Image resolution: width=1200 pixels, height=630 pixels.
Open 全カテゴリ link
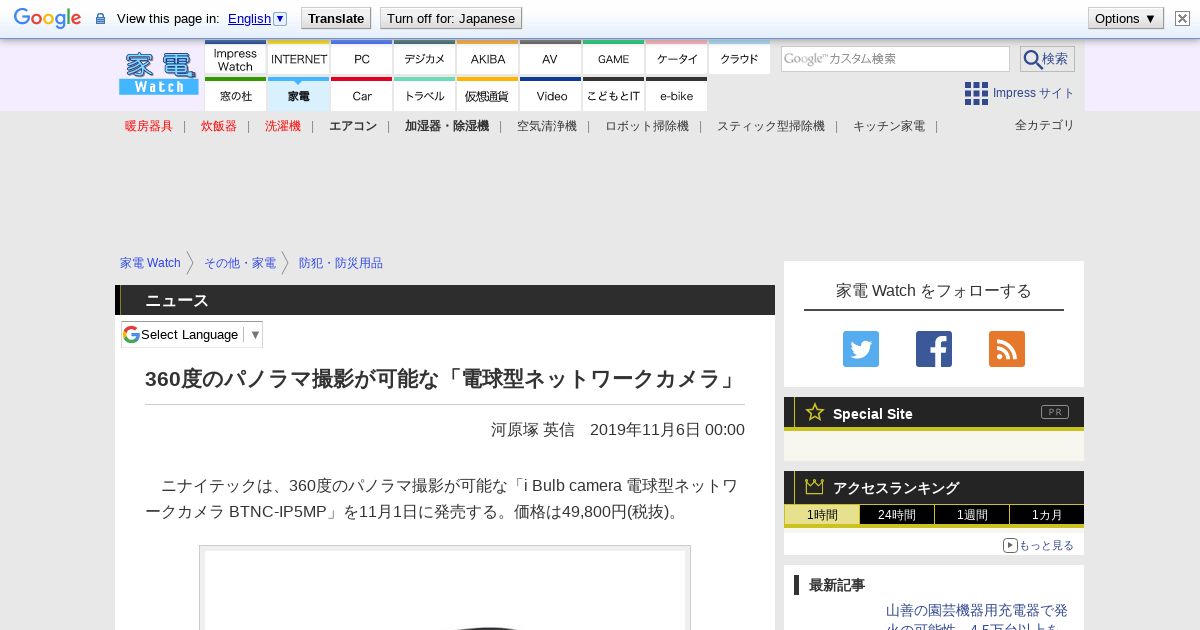[1045, 125]
